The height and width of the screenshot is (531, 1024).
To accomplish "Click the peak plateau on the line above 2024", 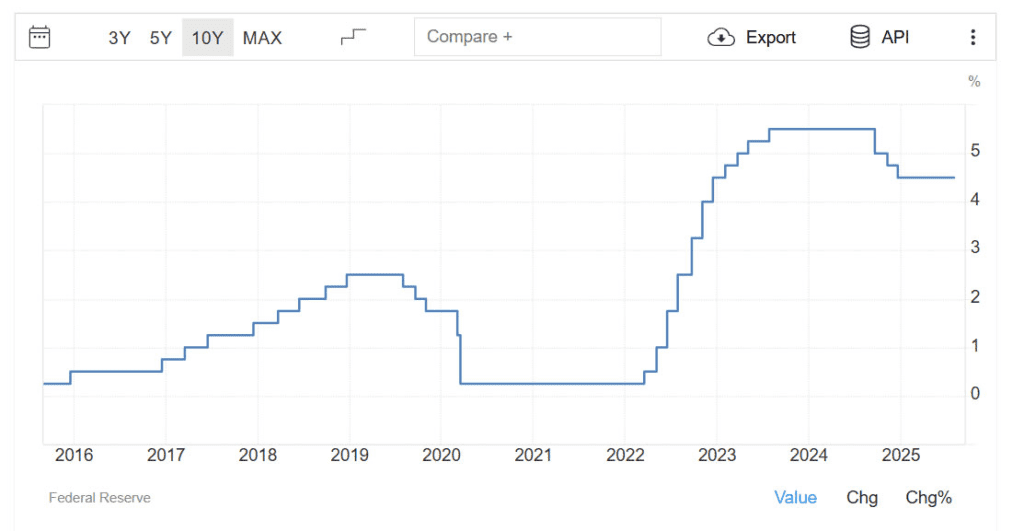I will 820,129.
